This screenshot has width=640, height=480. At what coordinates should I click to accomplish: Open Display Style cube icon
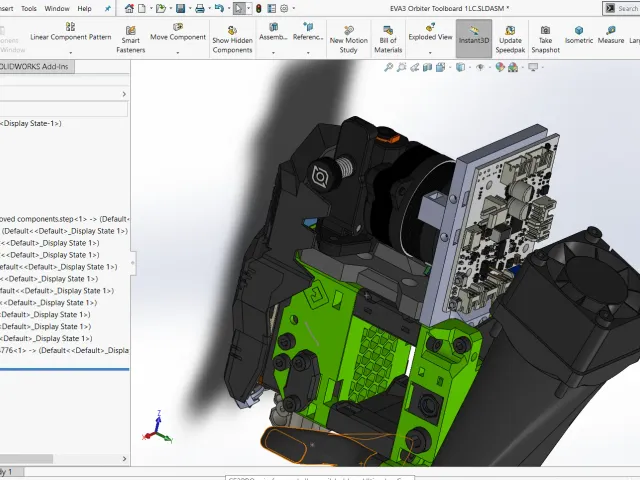coord(460,67)
